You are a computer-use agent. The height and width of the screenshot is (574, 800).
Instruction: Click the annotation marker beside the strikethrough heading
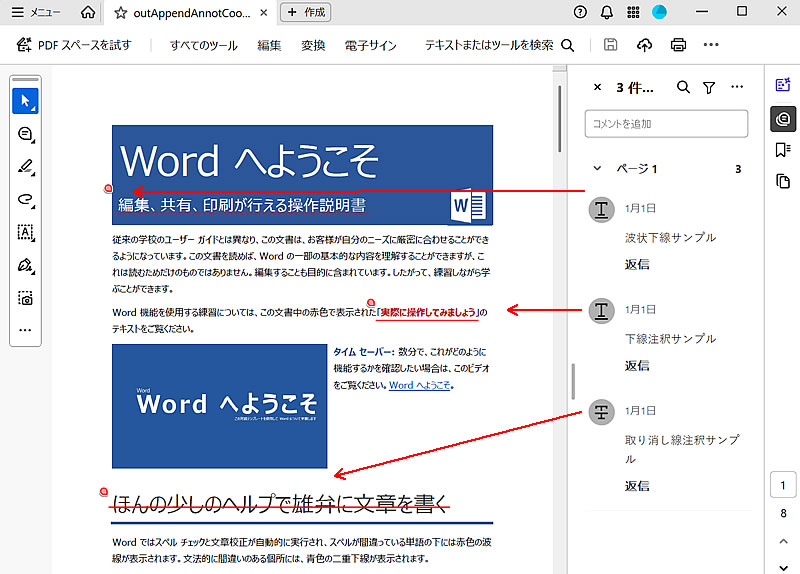click(104, 492)
